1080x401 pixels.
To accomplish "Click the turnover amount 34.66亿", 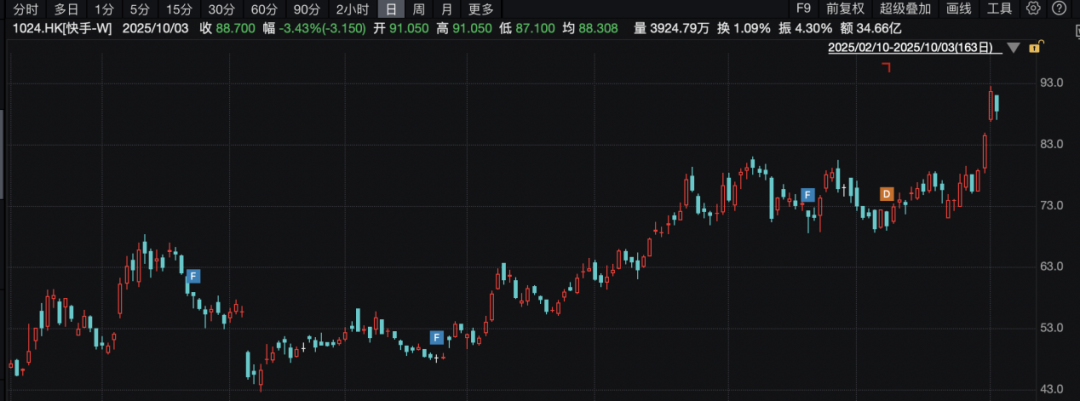I will [x=878, y=28].
